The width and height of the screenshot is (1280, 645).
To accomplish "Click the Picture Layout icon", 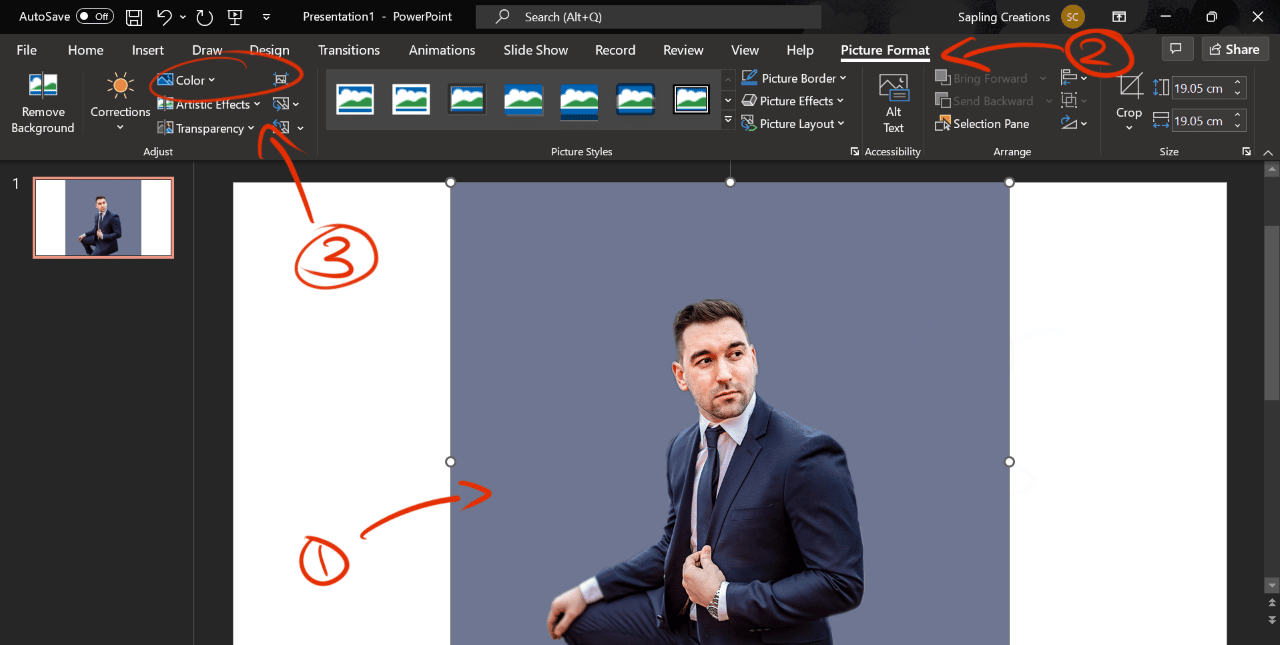I will (x=792, y=123).
